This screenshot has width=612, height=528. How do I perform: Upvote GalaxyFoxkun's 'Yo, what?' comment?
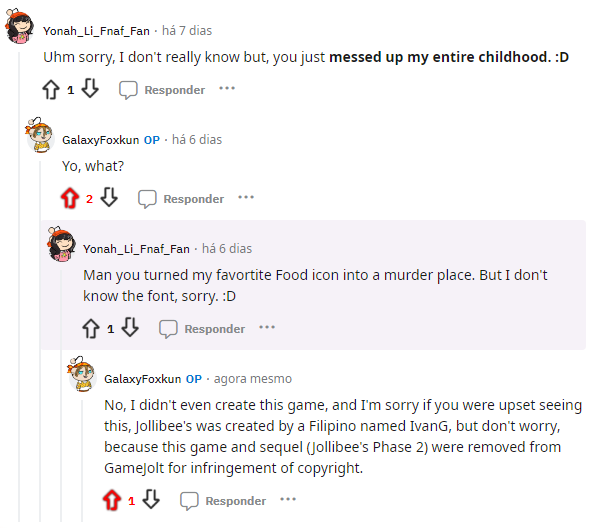pyautogui.click(x=70, y=198)
